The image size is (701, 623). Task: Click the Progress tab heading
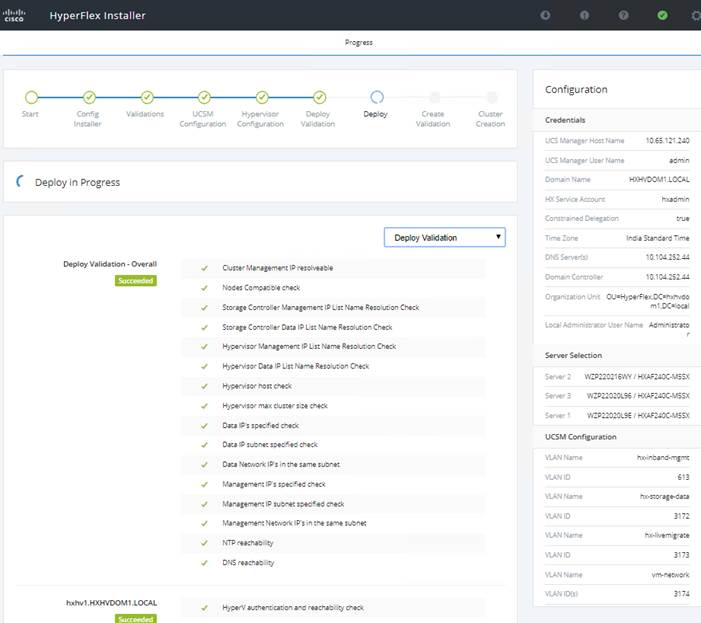[x=358, y=43]
